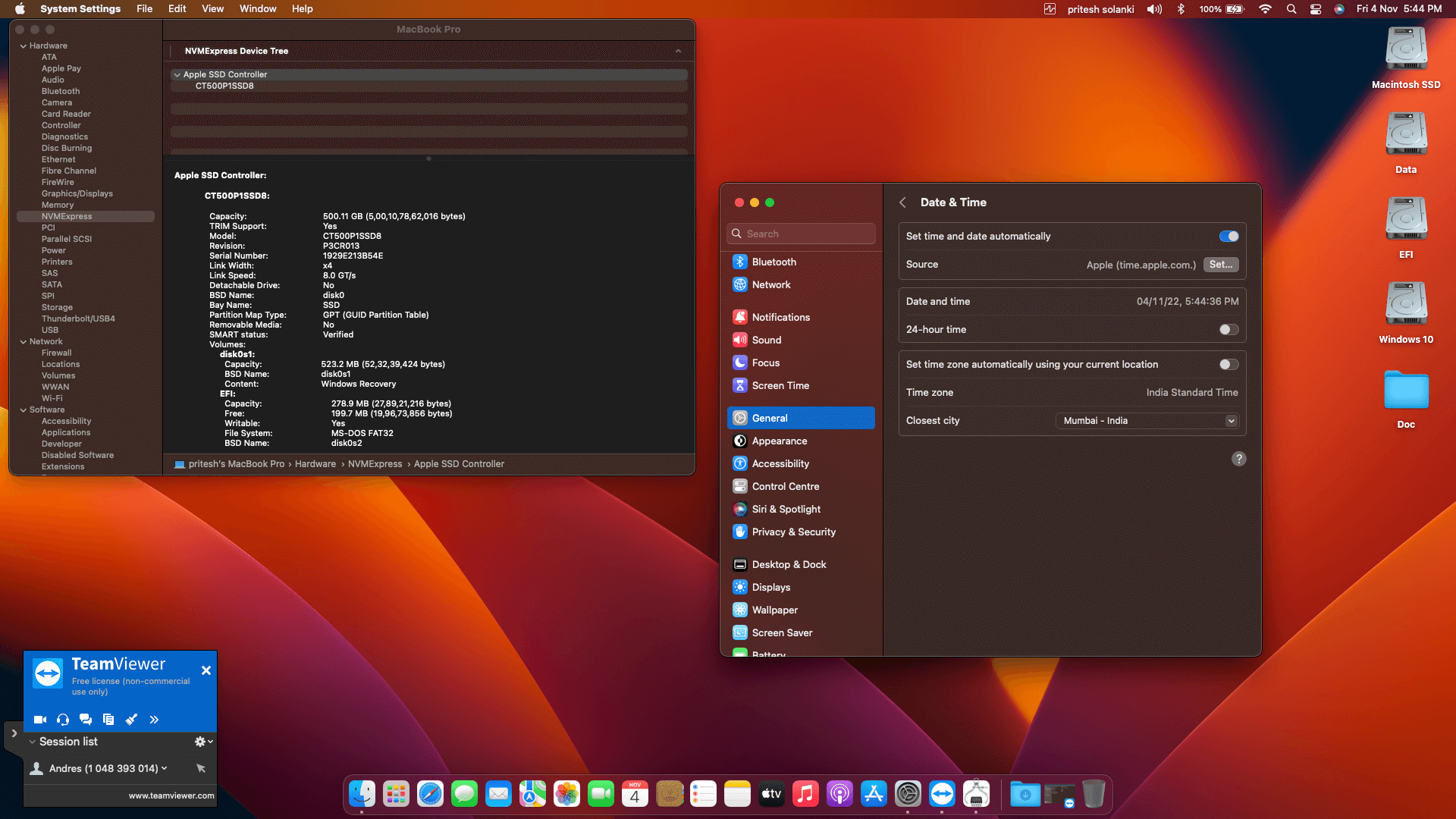Image resolution: width=1456 pixels, height=819 pixels.
Task: Open the File menu
Action: [x=144, y=9]
